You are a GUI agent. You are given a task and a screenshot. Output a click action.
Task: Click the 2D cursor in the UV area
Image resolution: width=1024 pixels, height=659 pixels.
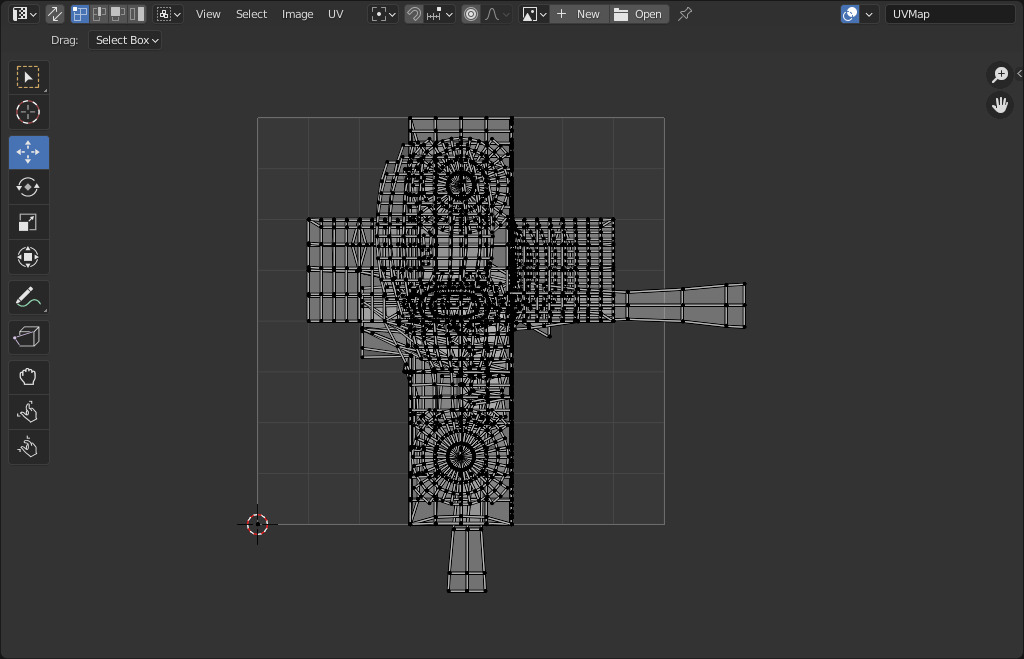pyautogui.click(x=257, y=524)
